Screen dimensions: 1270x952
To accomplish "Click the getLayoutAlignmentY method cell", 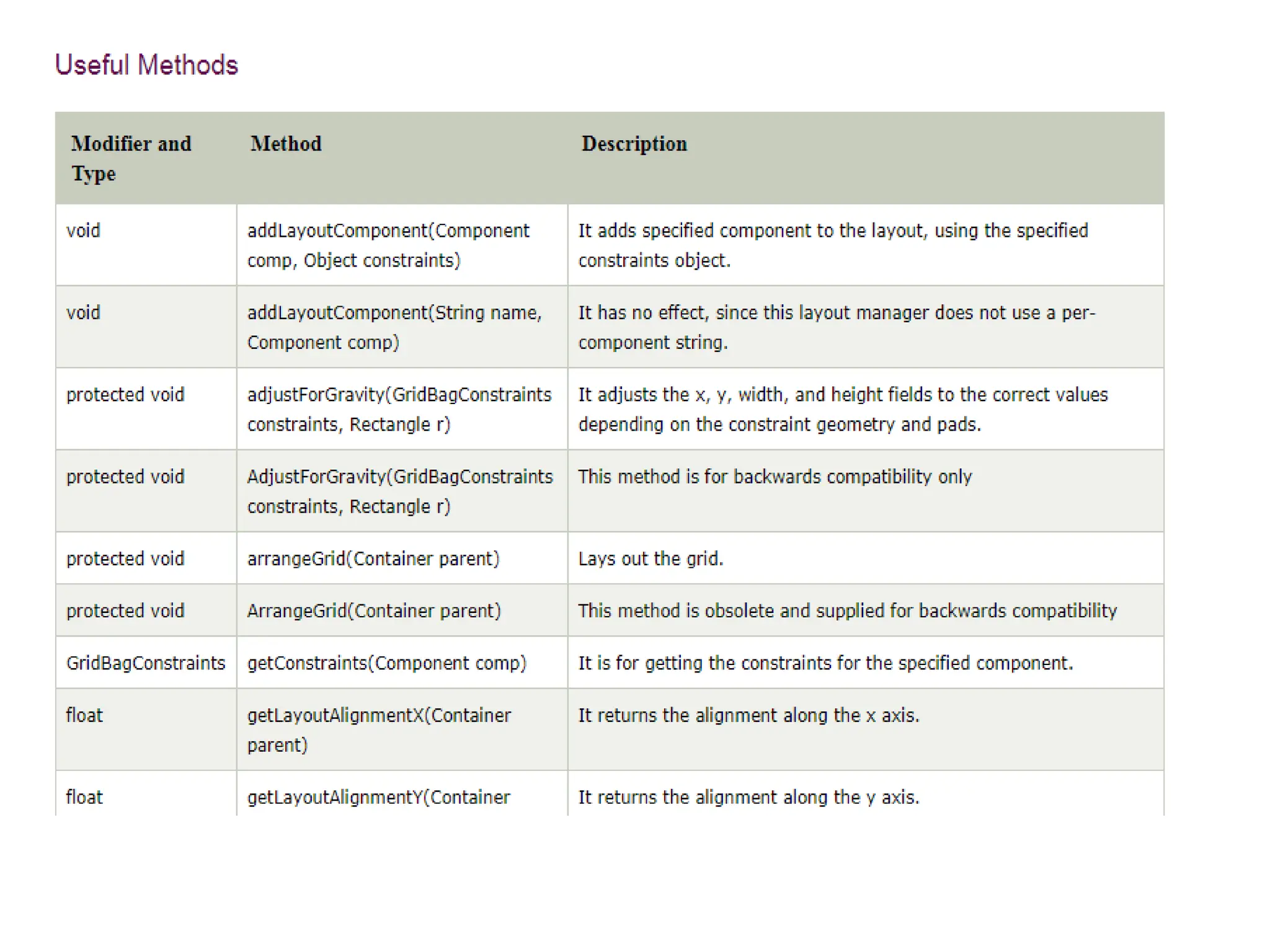I will click(378, 796).
